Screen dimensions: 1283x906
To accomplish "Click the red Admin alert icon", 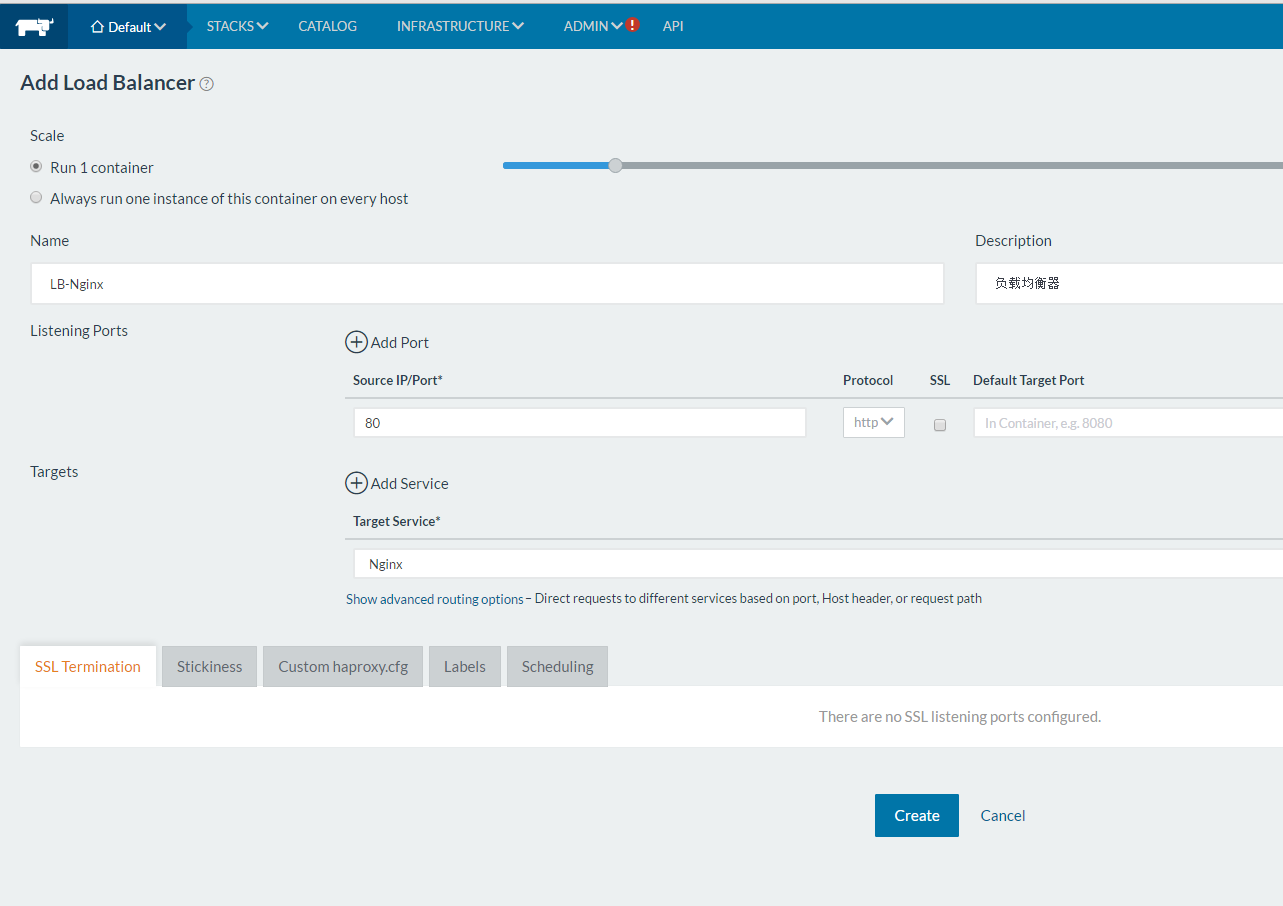I will coord(633,25).
